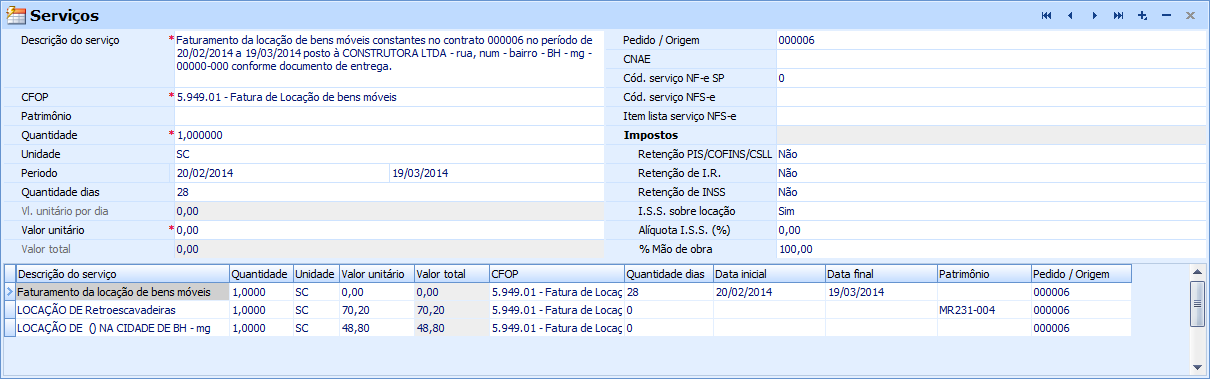Click the Serviços grid icon in title
Screen dimensions: 1210x379
point(16,16)
